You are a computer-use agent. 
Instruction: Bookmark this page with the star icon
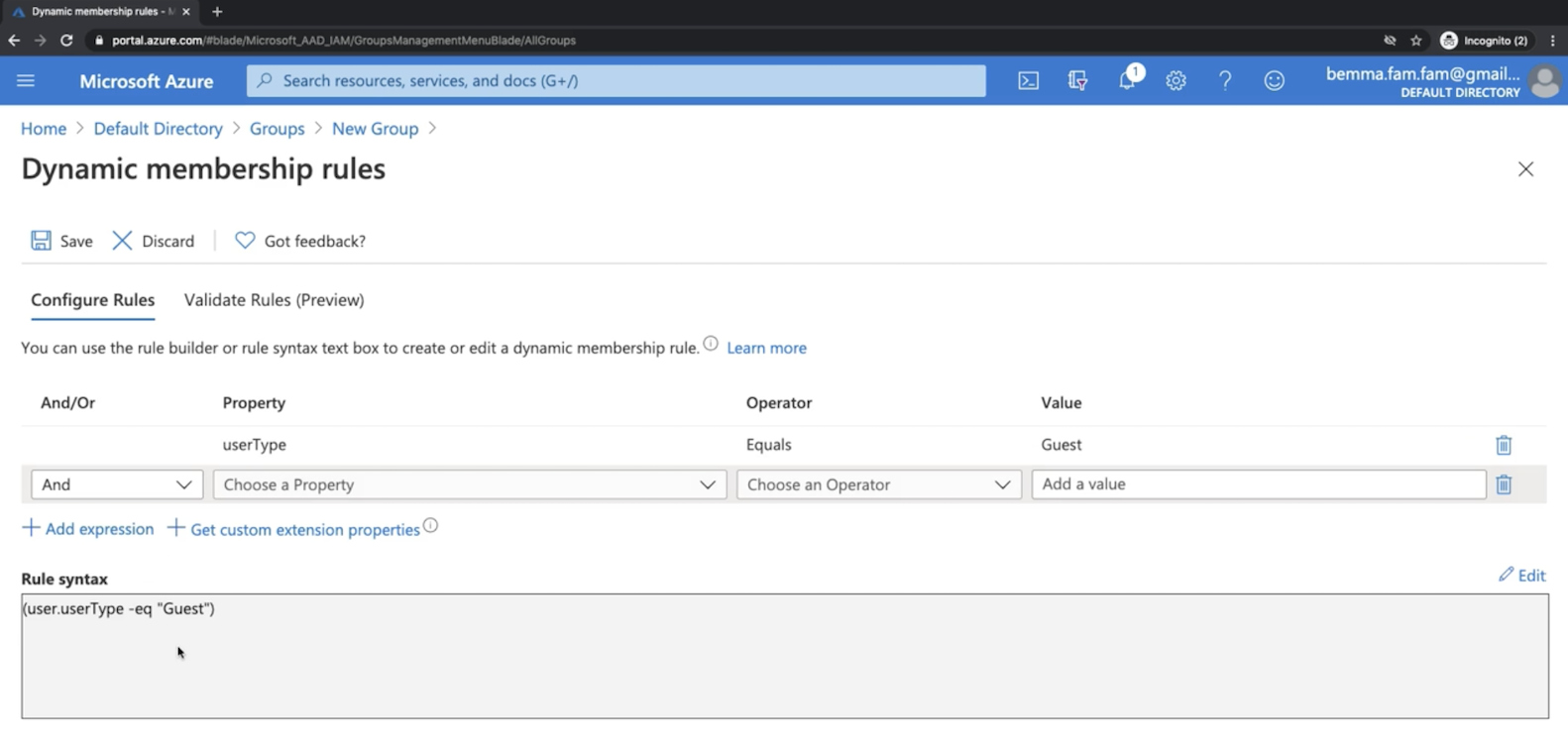click(x=1416, y=41)
